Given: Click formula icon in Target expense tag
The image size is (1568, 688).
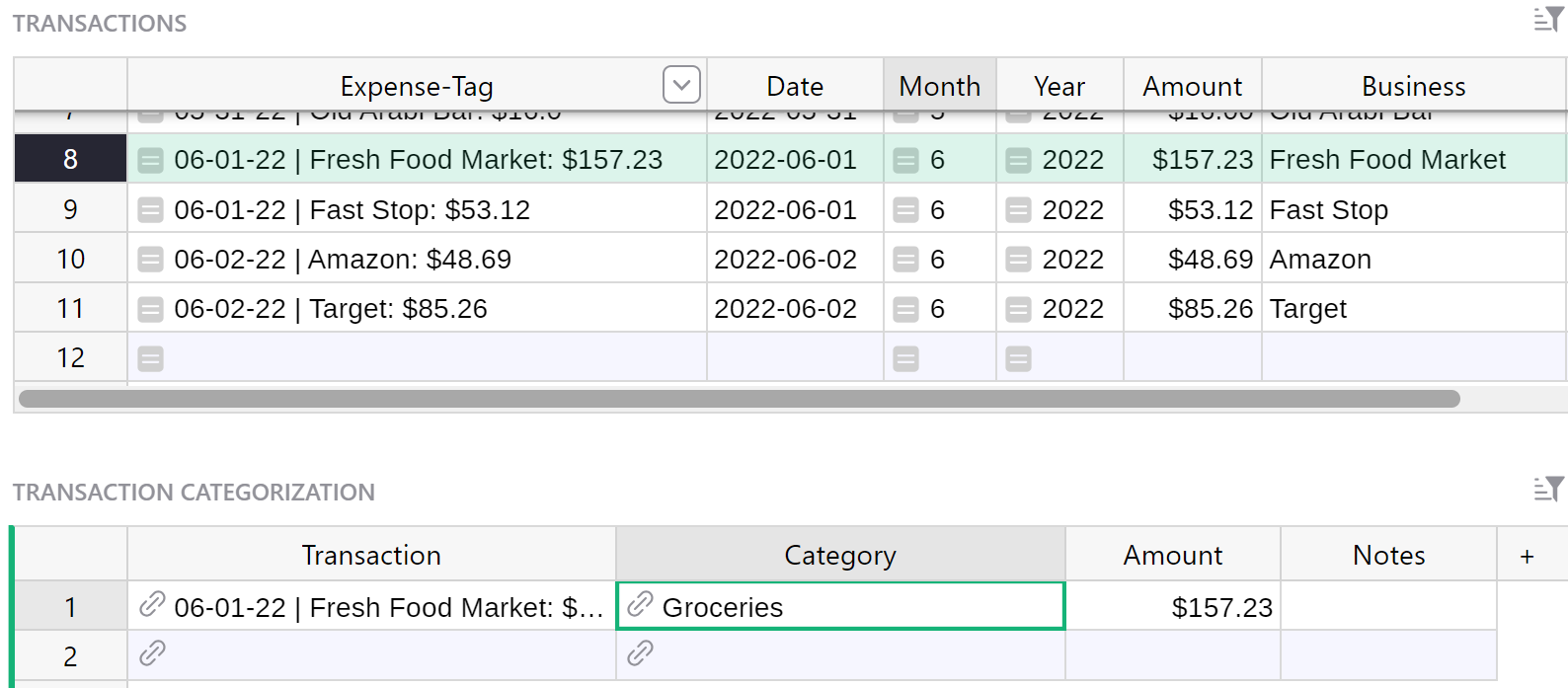Looking at the screenshot, I should (x=150, y=309).
